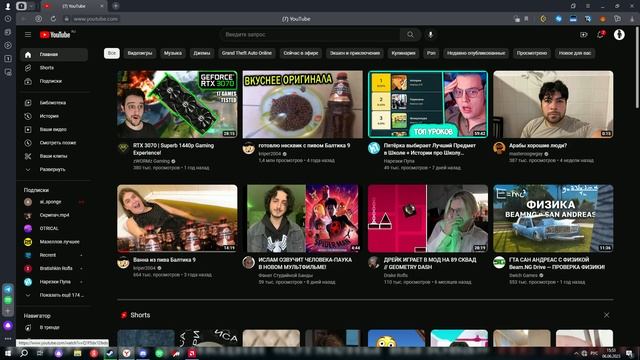Open al_sponge channel subscription
This screenshot has width=640, height=360.
pos(54,202)
